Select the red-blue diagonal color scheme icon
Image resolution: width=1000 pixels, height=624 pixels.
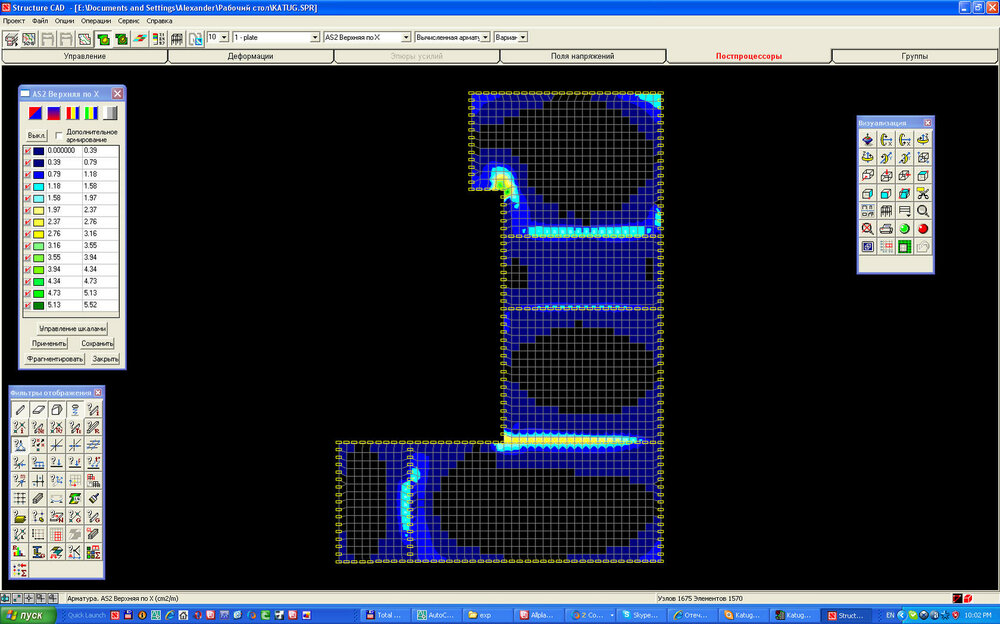click(x=35, y=113)
